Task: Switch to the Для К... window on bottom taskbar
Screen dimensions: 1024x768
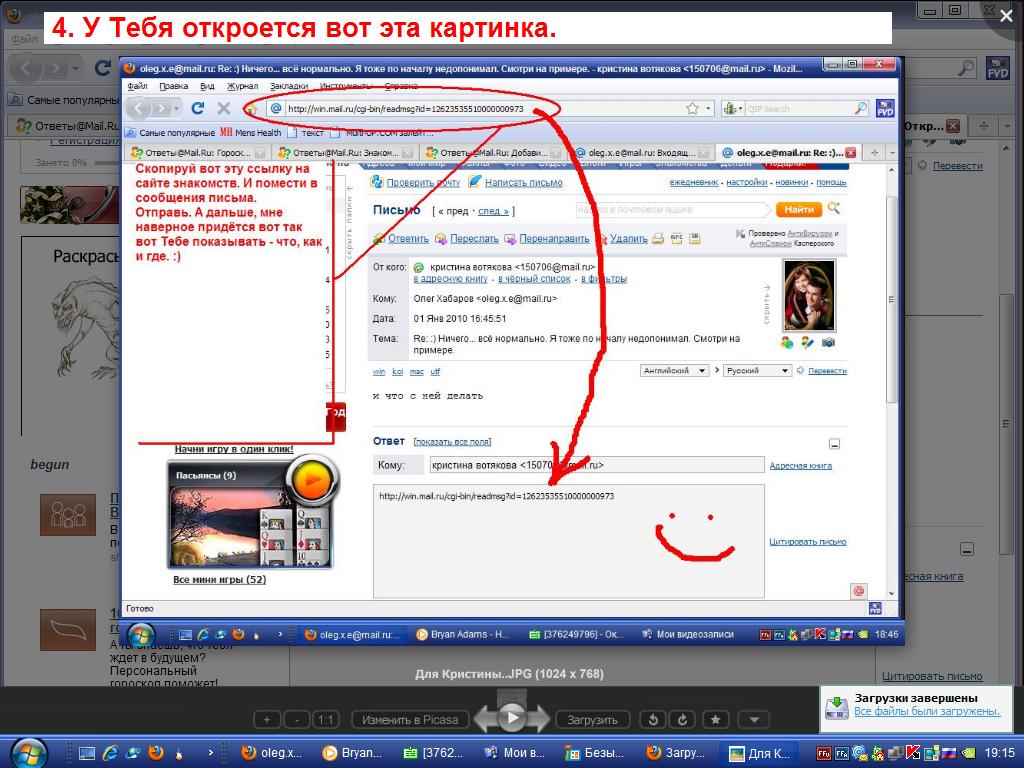Action: [760, 753]
